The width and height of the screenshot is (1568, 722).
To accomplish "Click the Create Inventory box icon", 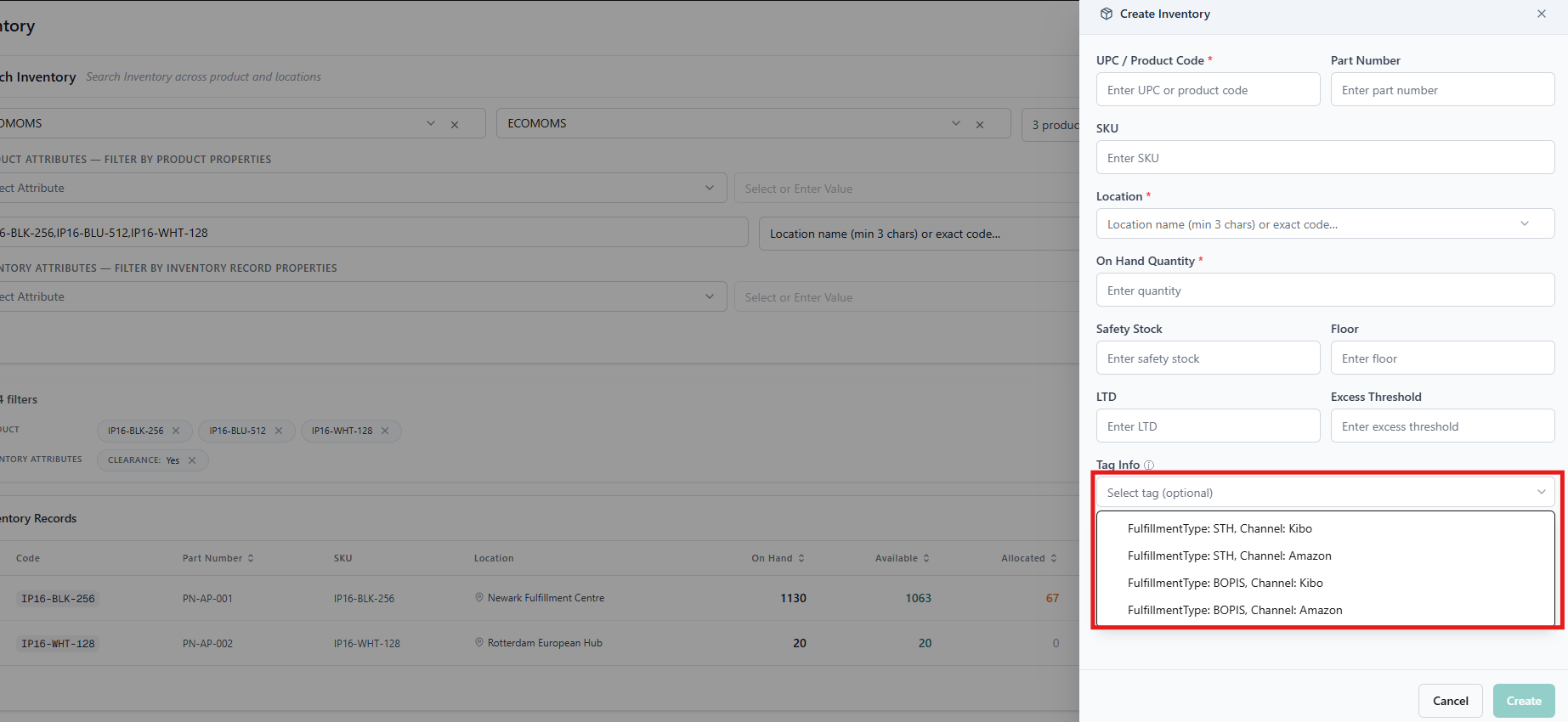I will tap(1106, 14).
